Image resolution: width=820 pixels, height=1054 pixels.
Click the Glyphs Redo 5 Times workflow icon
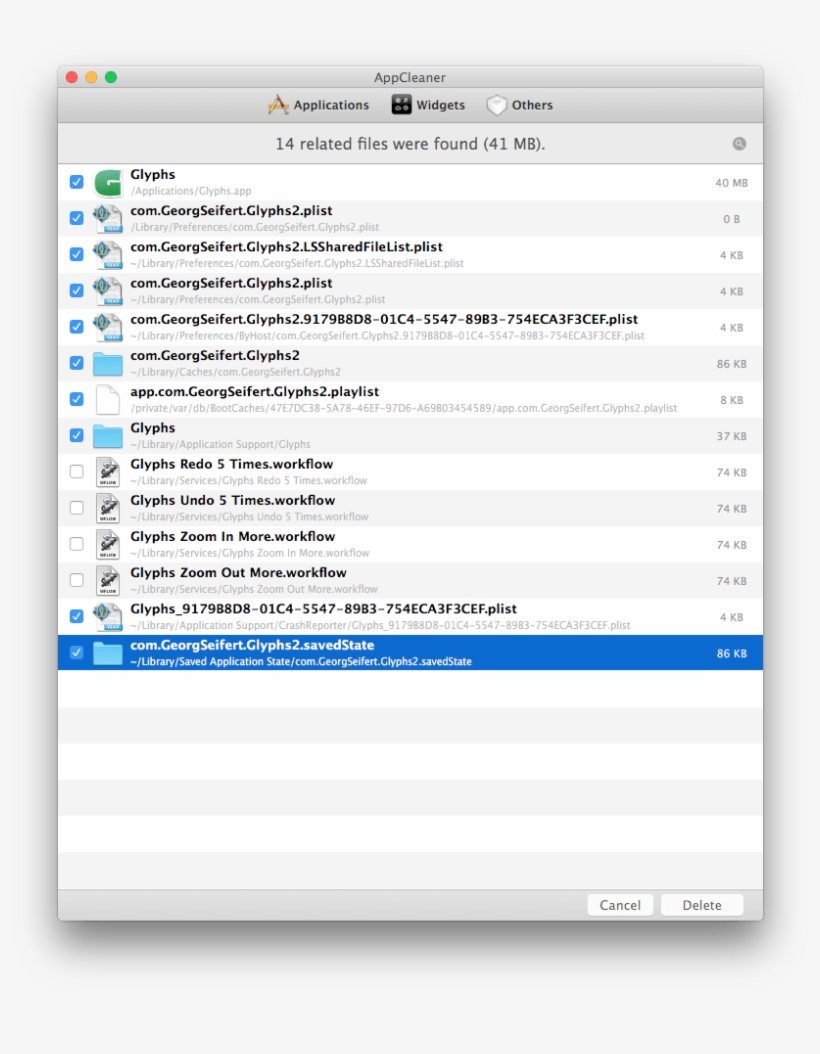coord(107,472)
